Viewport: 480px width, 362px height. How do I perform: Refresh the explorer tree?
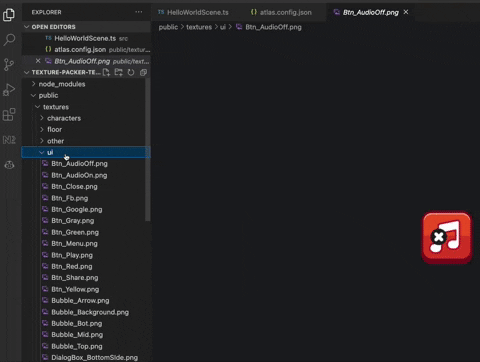click(131, 72)
